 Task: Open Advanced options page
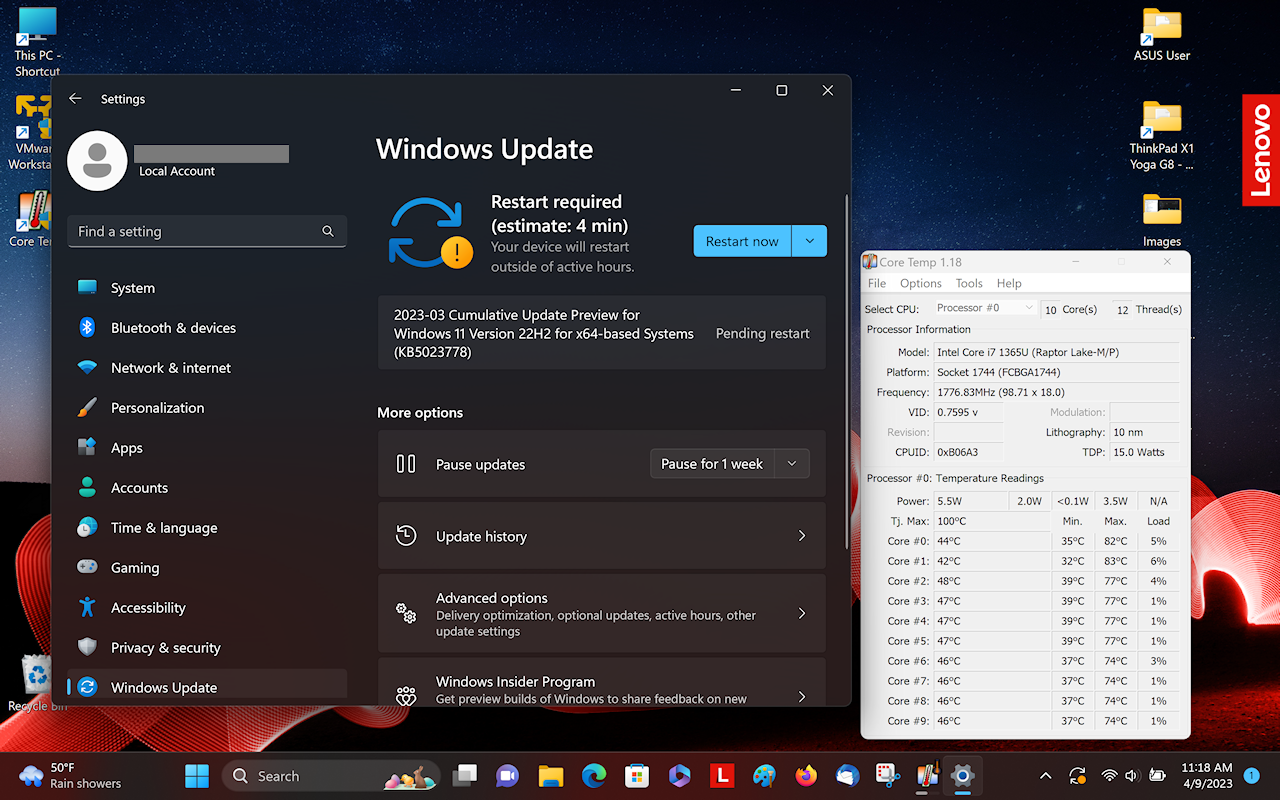click(602, 614)
